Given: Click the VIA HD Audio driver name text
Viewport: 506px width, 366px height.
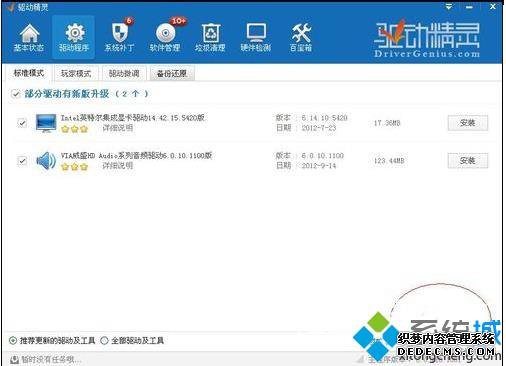Looking at the screenshot, I should point(136,155).
